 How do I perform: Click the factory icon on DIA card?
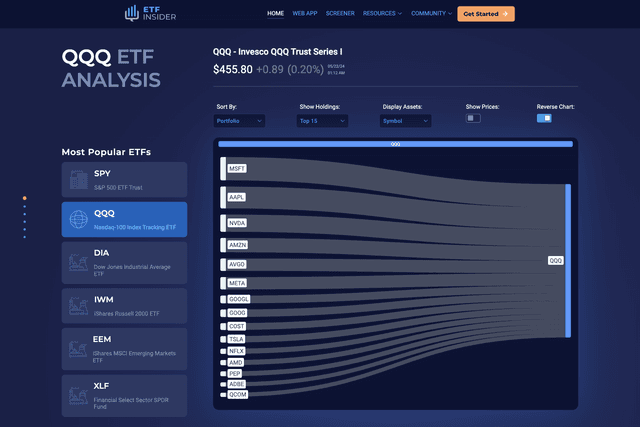click(x=78, y=262)
